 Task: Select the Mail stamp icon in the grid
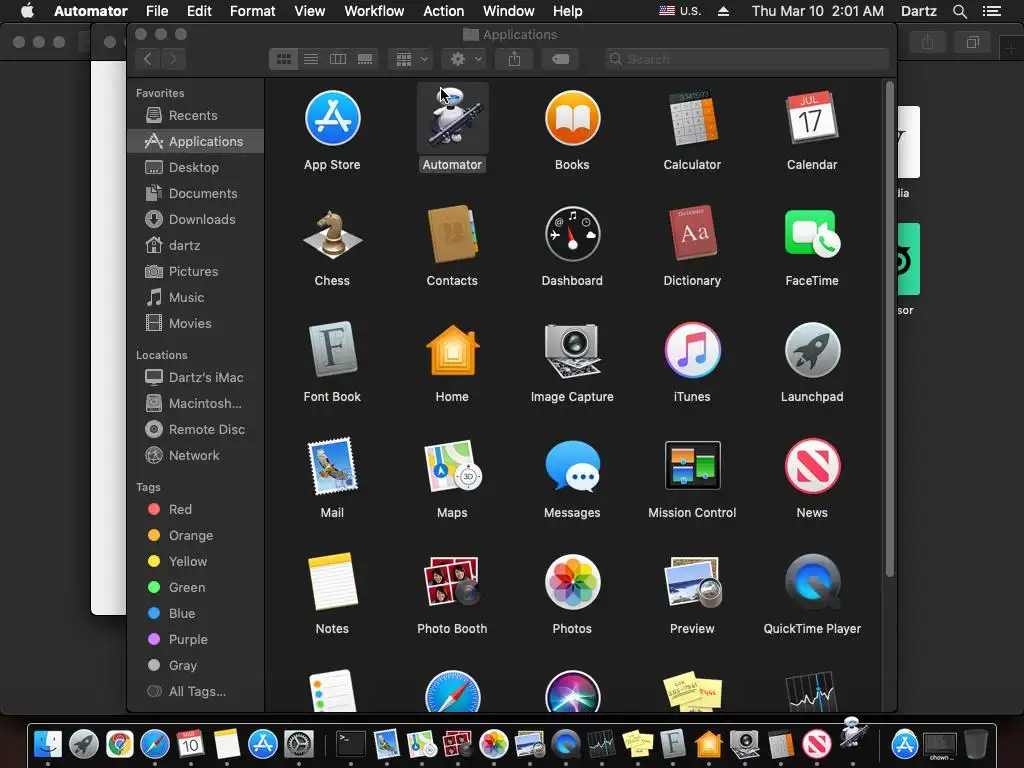[x=332, y=466]
